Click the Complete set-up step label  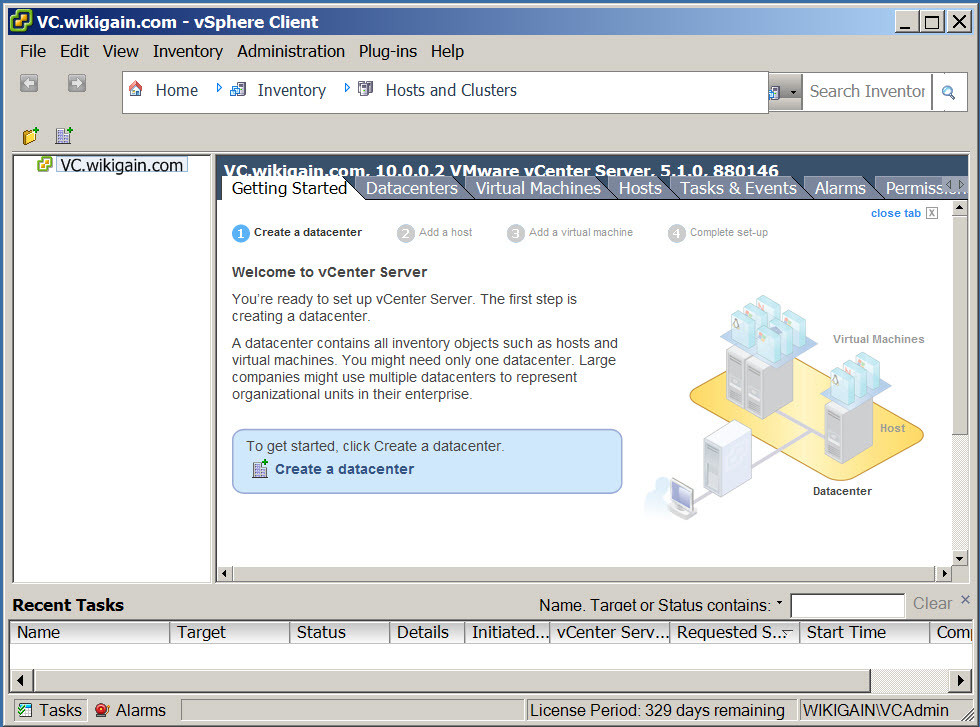(x=729, y=233)
